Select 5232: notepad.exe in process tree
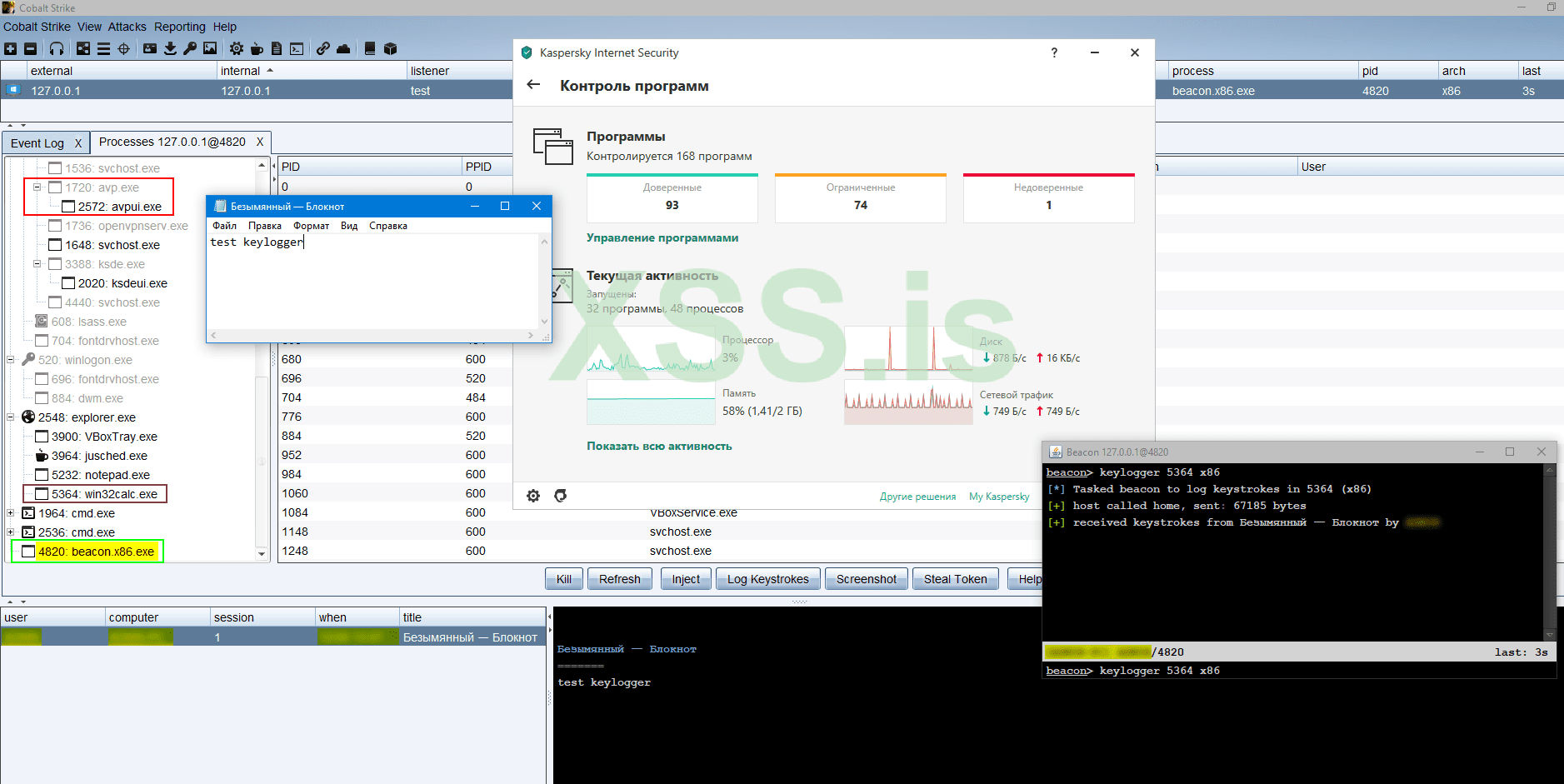 coord(100,475)
